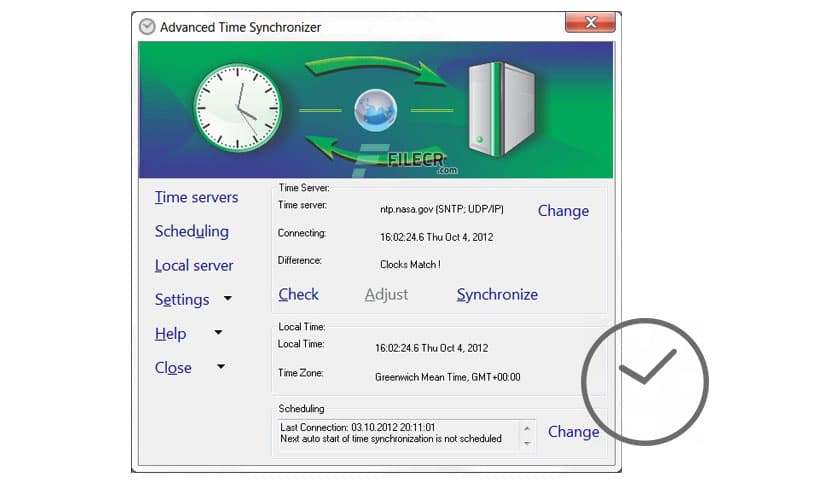Image resolution: width=836 pixels, height=484 pixels.
Task: Click Check to compare clocks
Action: pyautogui.click(x=299, y=295)
